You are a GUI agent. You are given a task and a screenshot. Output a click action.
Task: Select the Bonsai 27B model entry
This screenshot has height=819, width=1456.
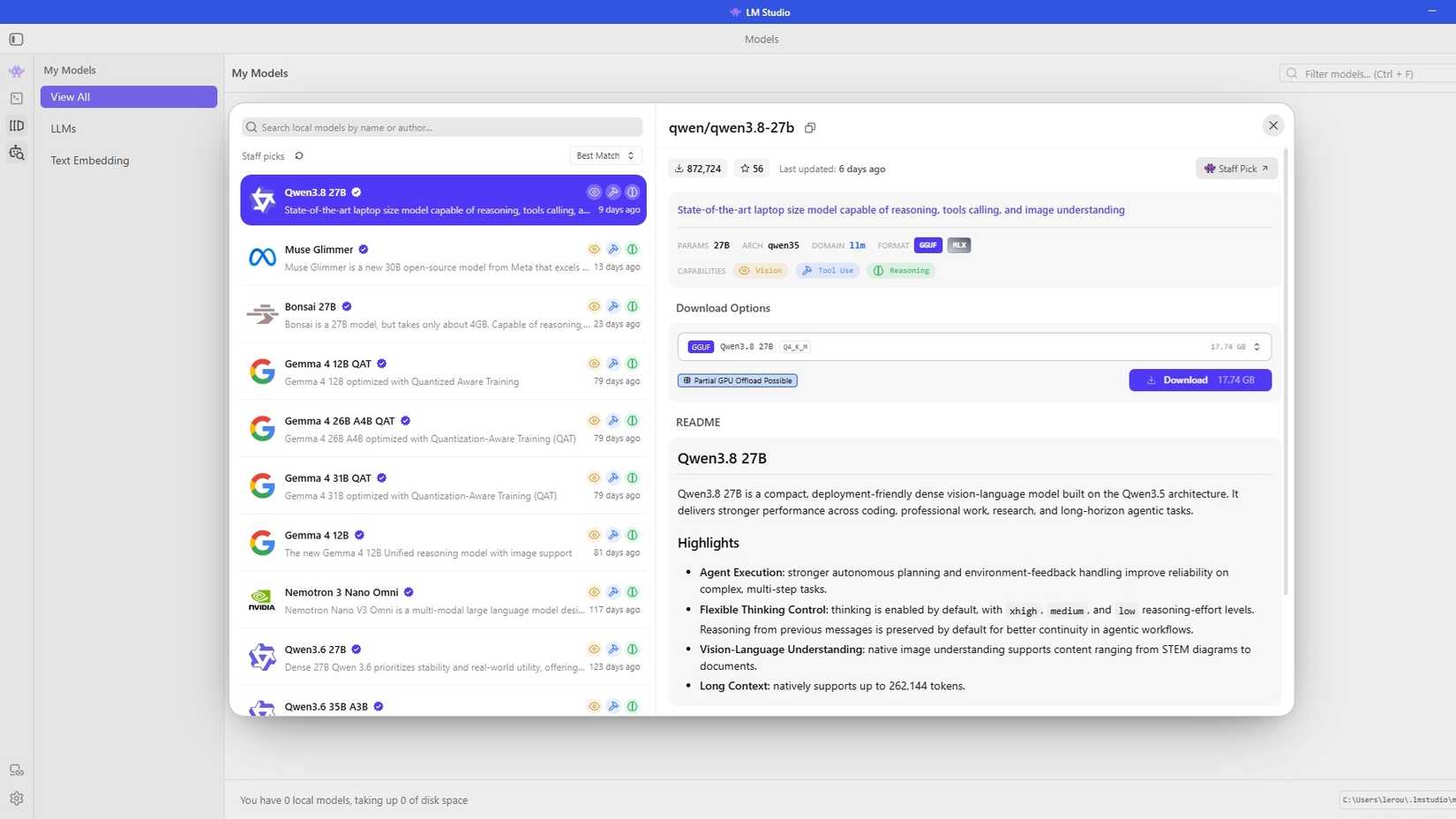(443, 314)
